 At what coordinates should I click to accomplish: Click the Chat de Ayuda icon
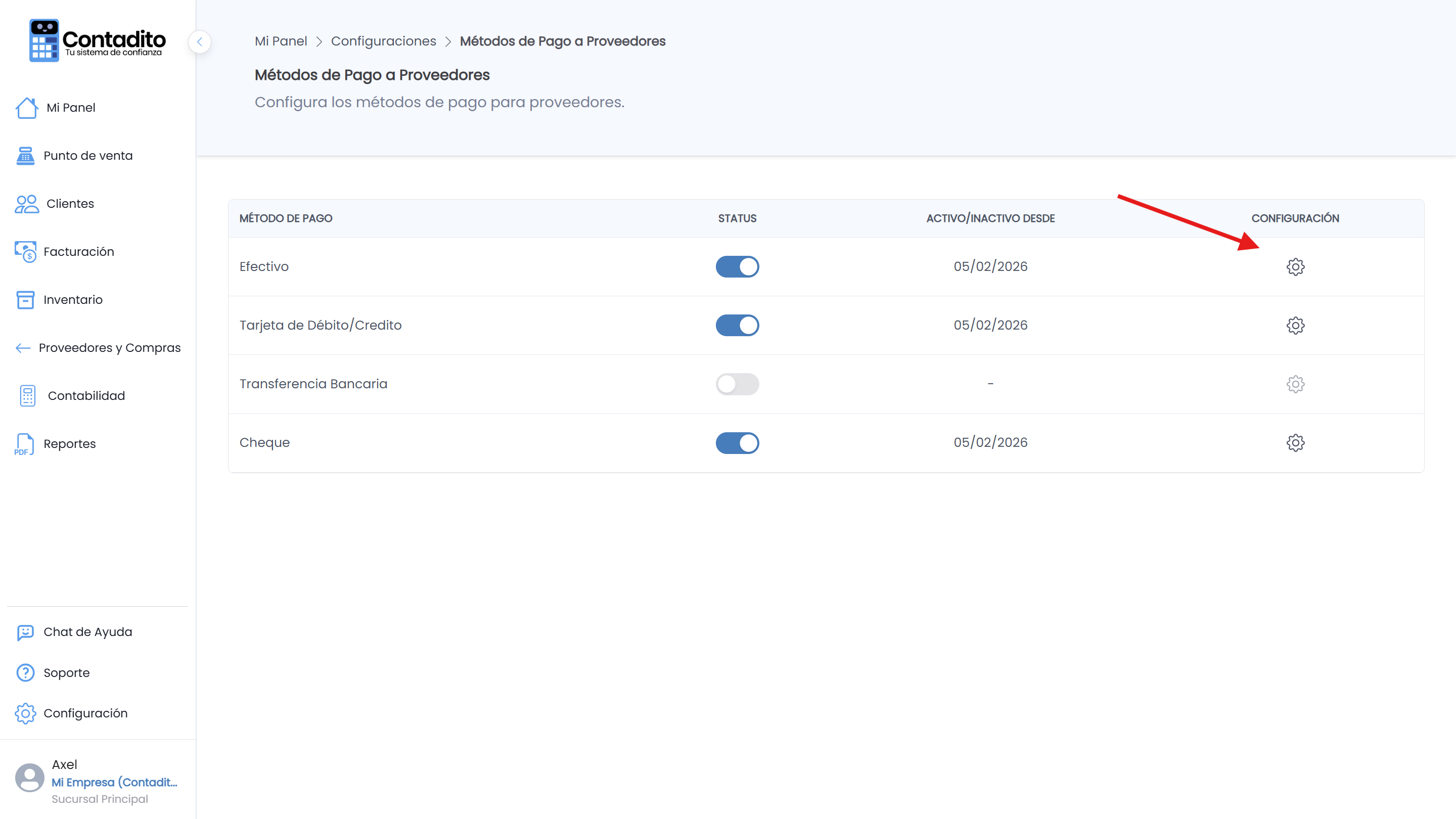[x=25, y=632]
